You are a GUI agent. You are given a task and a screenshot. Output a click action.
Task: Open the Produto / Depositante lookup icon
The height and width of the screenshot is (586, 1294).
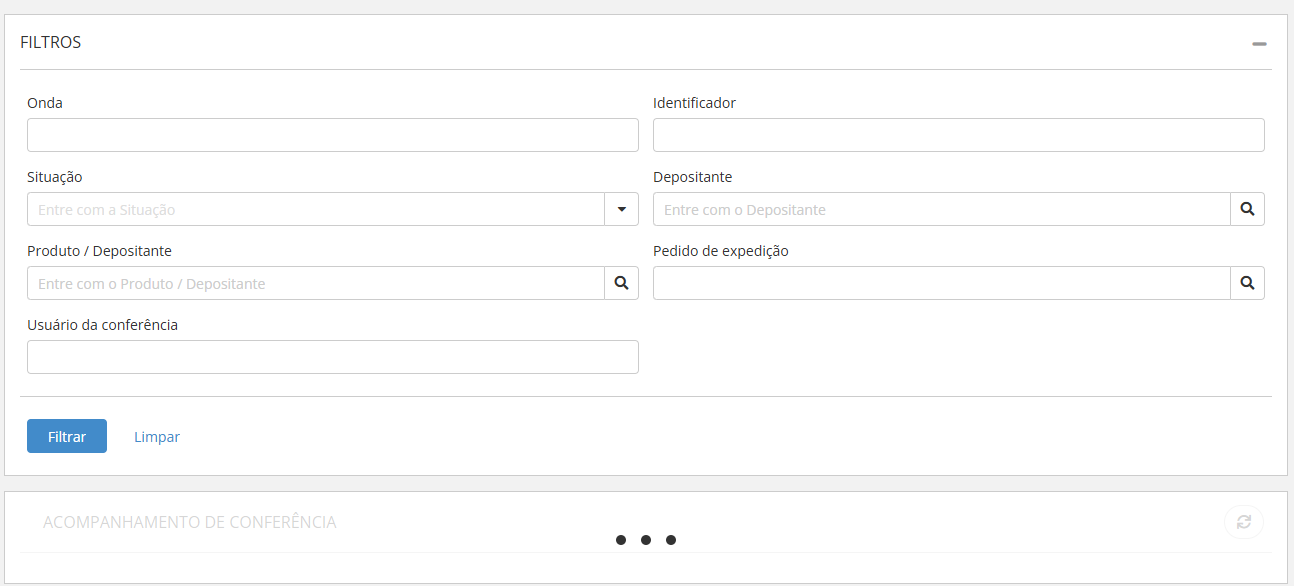coord(621,283)
